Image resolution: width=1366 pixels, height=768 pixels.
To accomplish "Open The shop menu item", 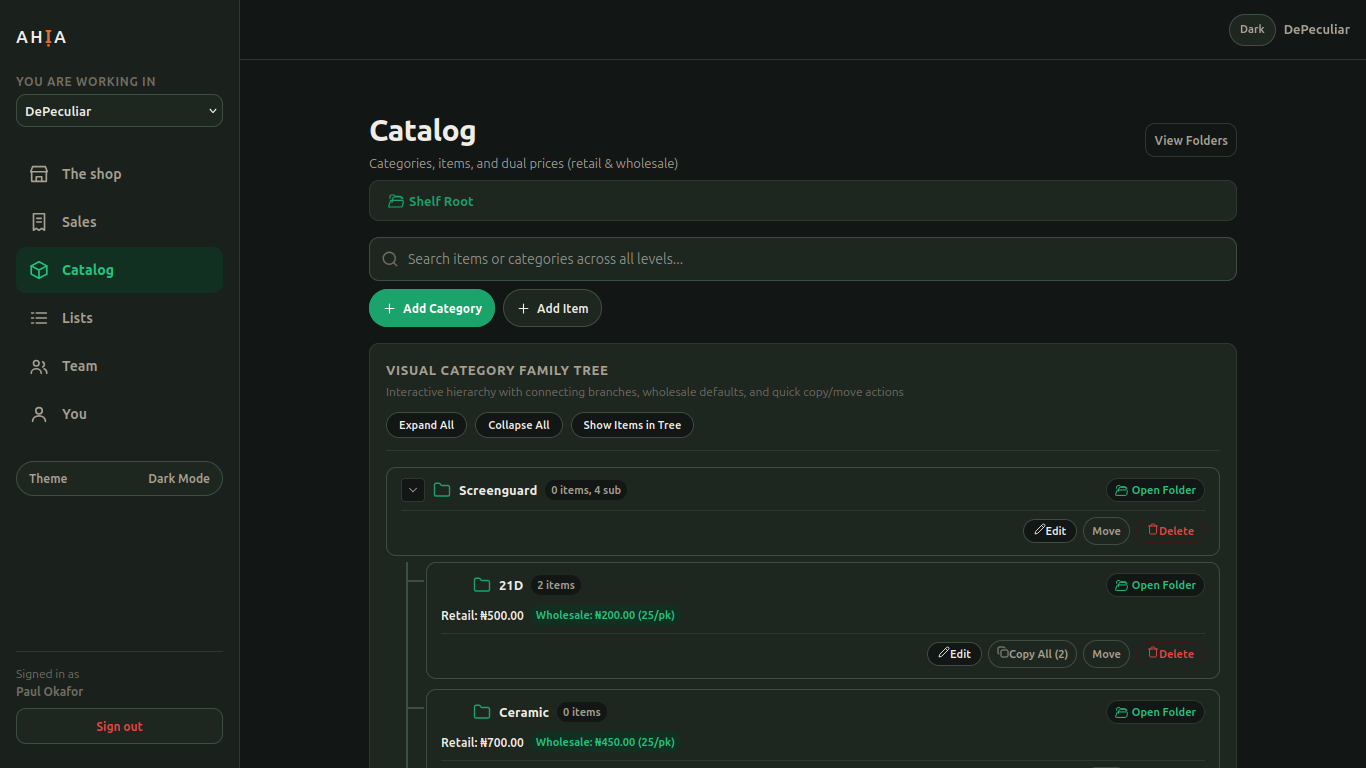I will (x=119, y=174).
